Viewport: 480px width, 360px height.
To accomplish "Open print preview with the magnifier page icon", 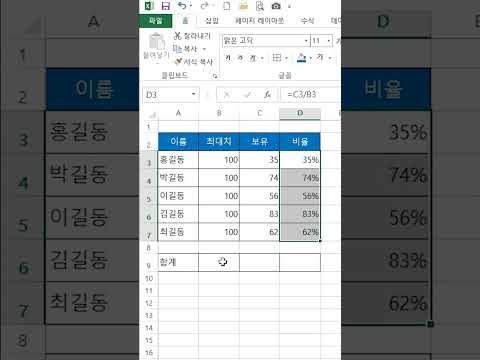I will pos(260,6).
